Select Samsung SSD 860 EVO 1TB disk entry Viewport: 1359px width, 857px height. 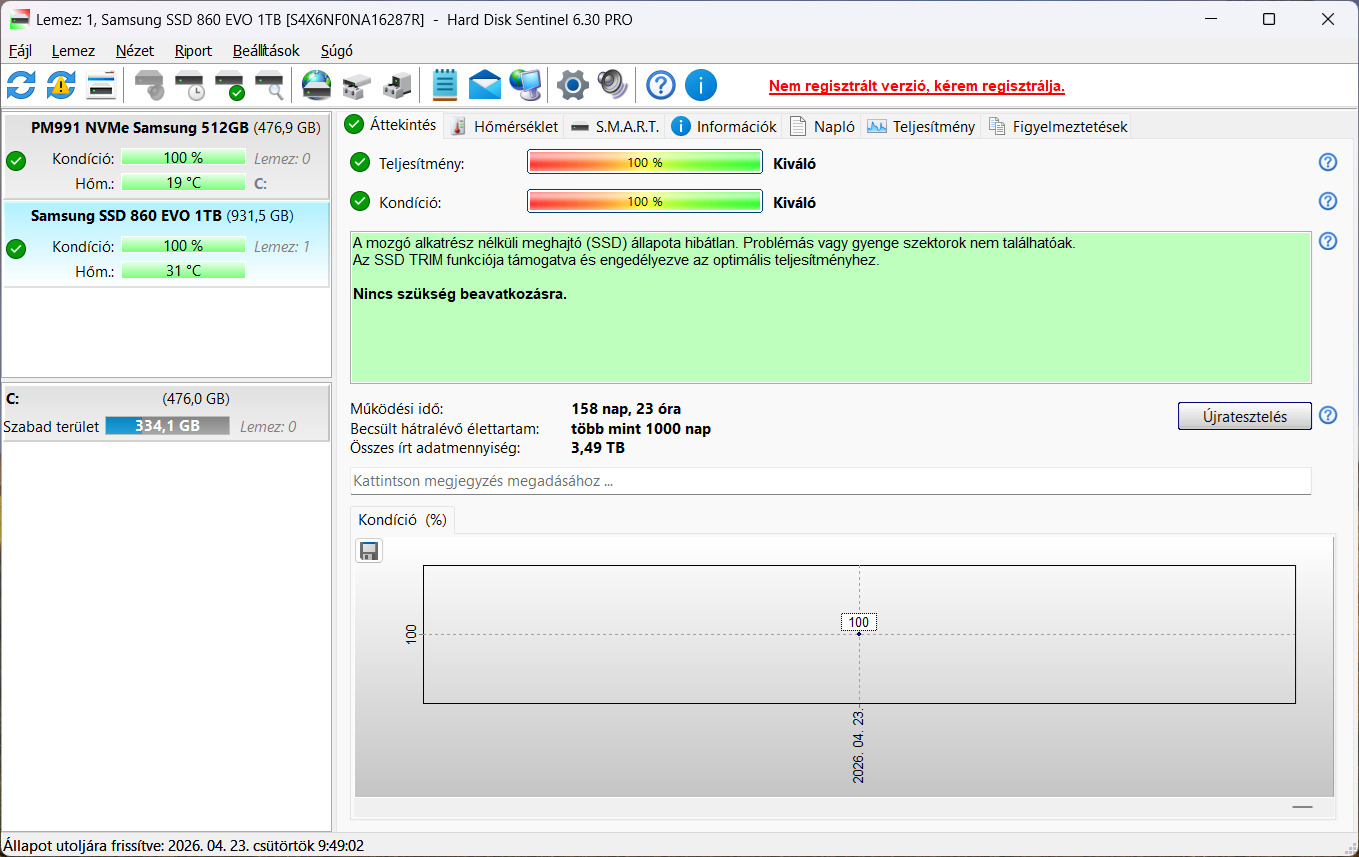(x=166, y=244)
